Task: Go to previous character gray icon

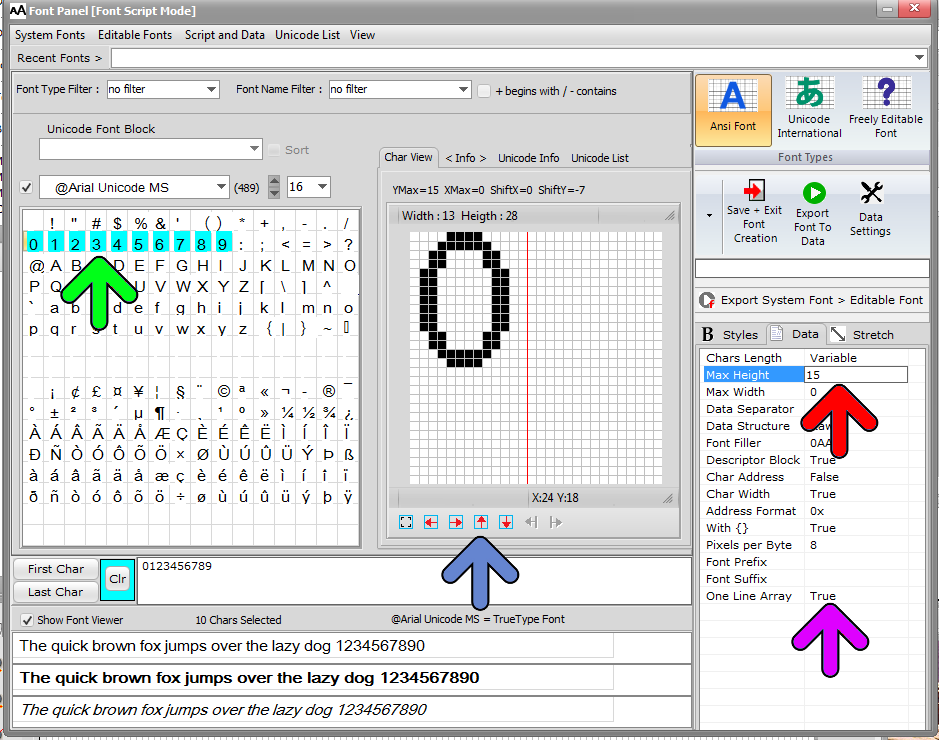Action: click(x=531, y=522)
